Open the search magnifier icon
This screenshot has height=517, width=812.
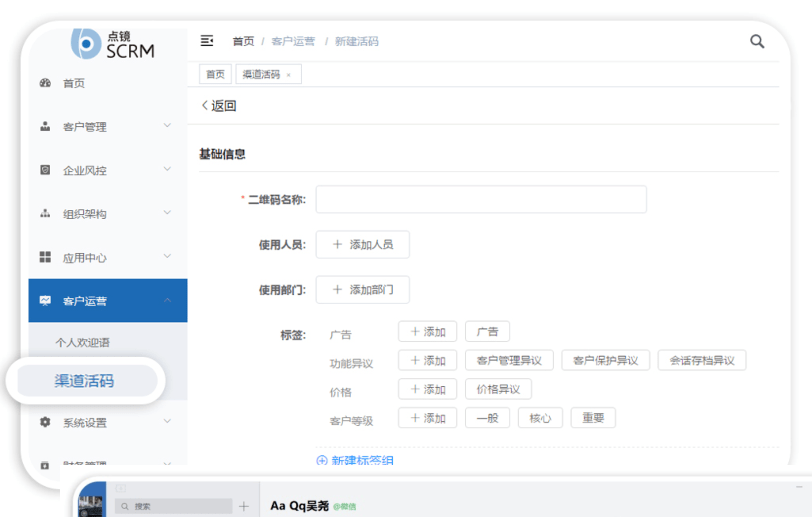(757, 41)
